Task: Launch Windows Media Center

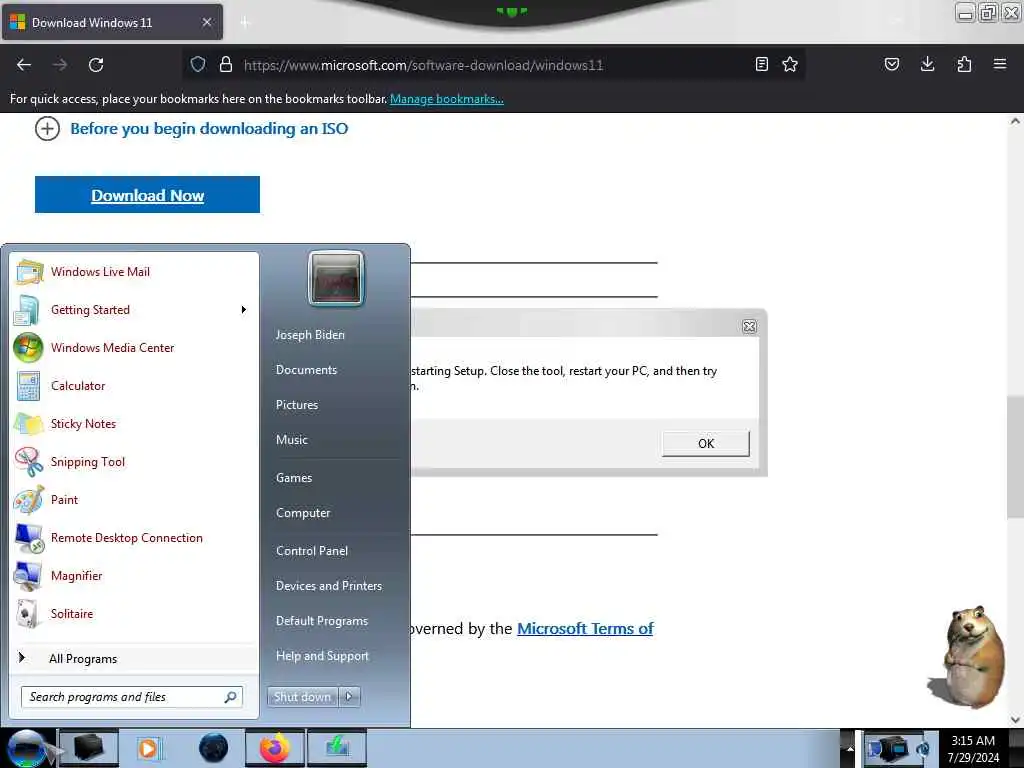Action: pyautogui.click(x=135, y=347)
